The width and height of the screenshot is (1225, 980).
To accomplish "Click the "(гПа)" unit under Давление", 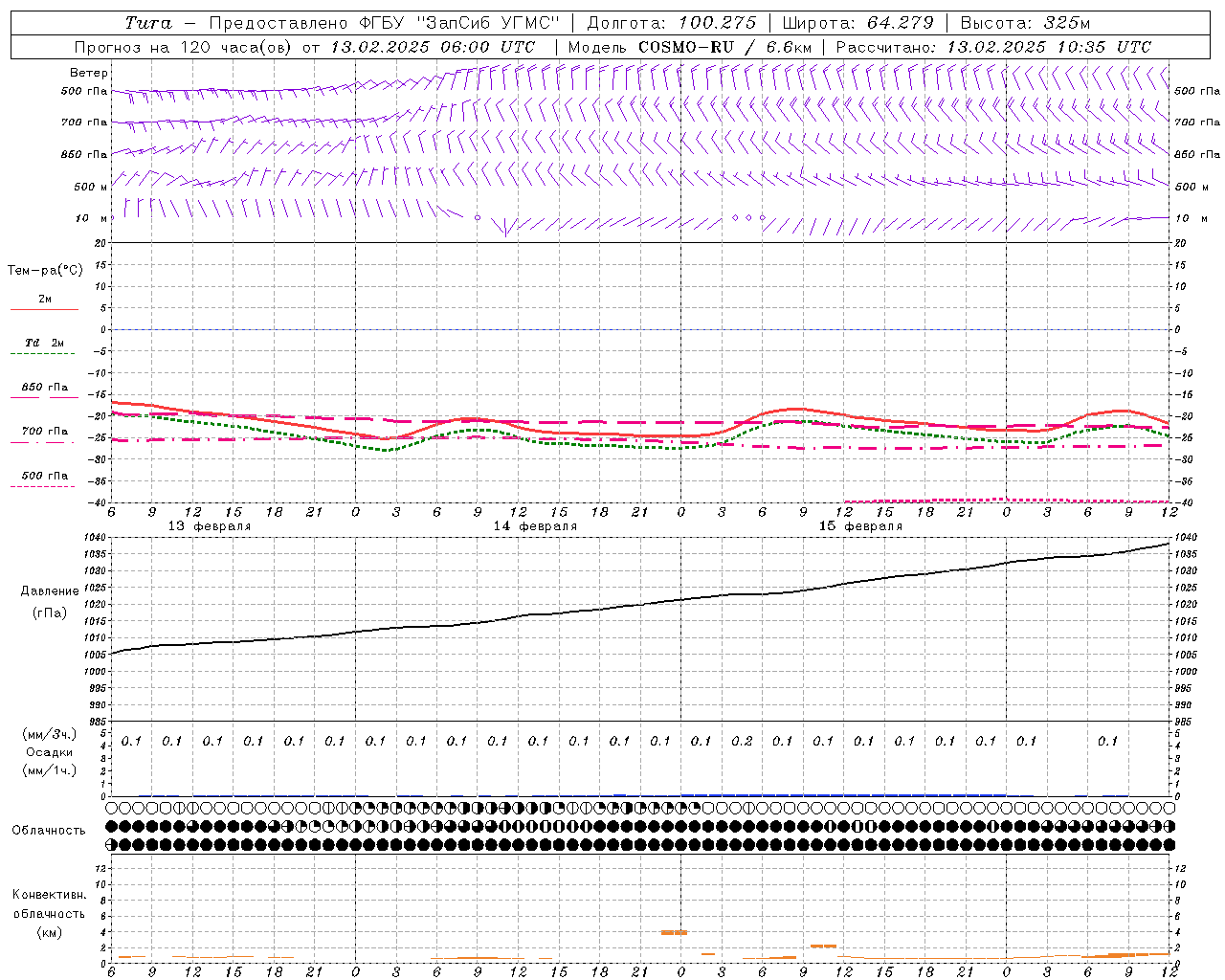I will click(50, 612).
